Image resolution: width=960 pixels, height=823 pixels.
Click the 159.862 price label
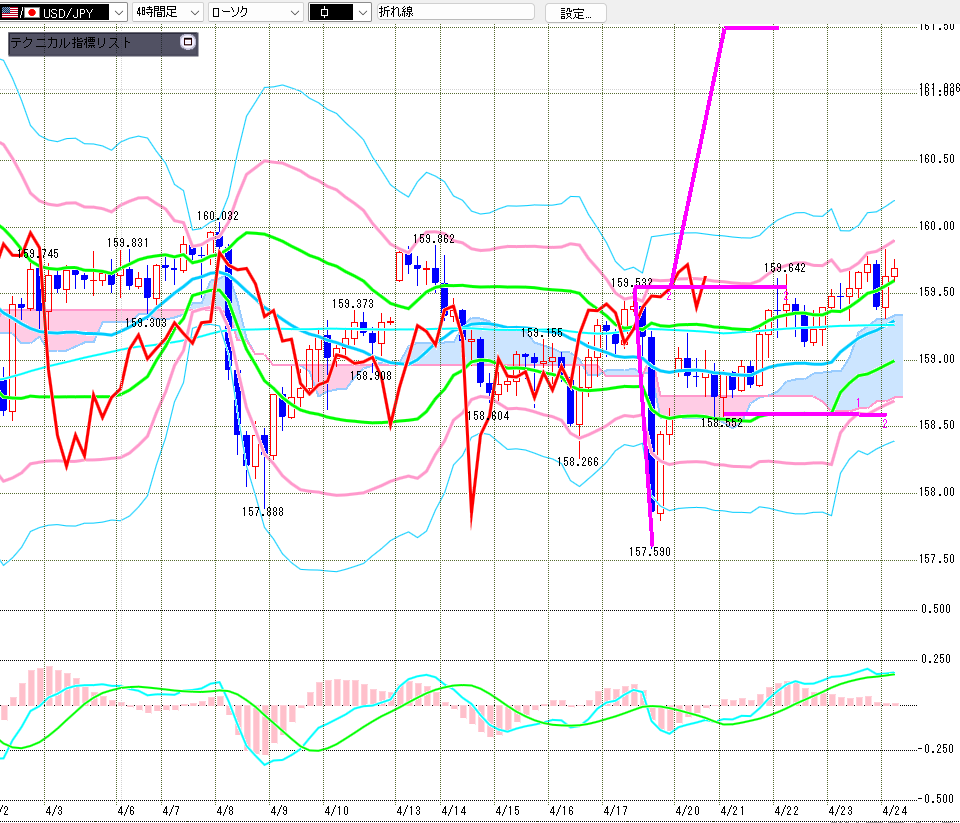pos(433,239)
